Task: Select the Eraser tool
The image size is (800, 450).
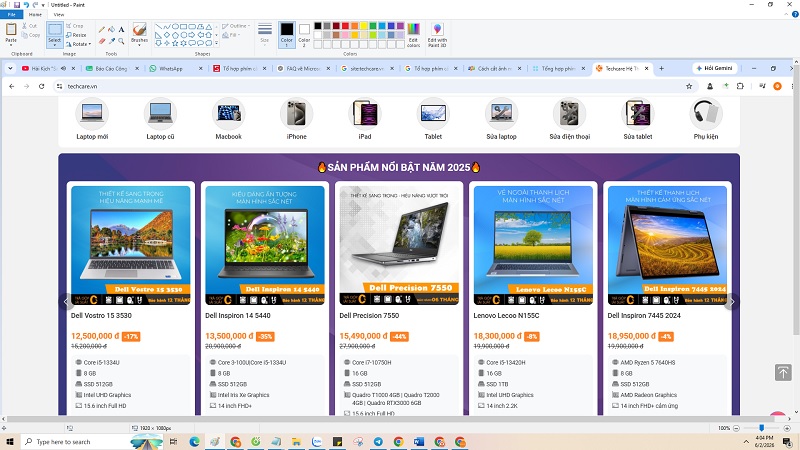Action: click(x=102, y=41)
